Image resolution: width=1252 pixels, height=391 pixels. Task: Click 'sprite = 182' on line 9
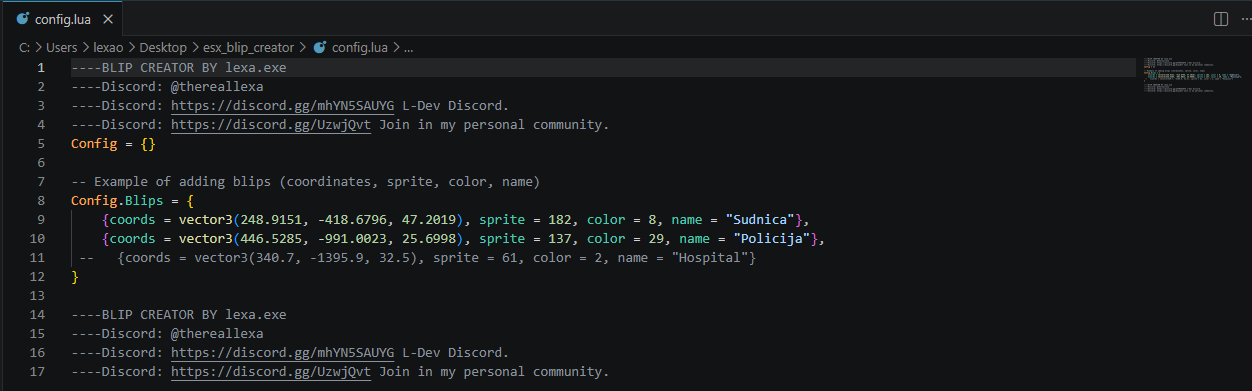point(525,220)
